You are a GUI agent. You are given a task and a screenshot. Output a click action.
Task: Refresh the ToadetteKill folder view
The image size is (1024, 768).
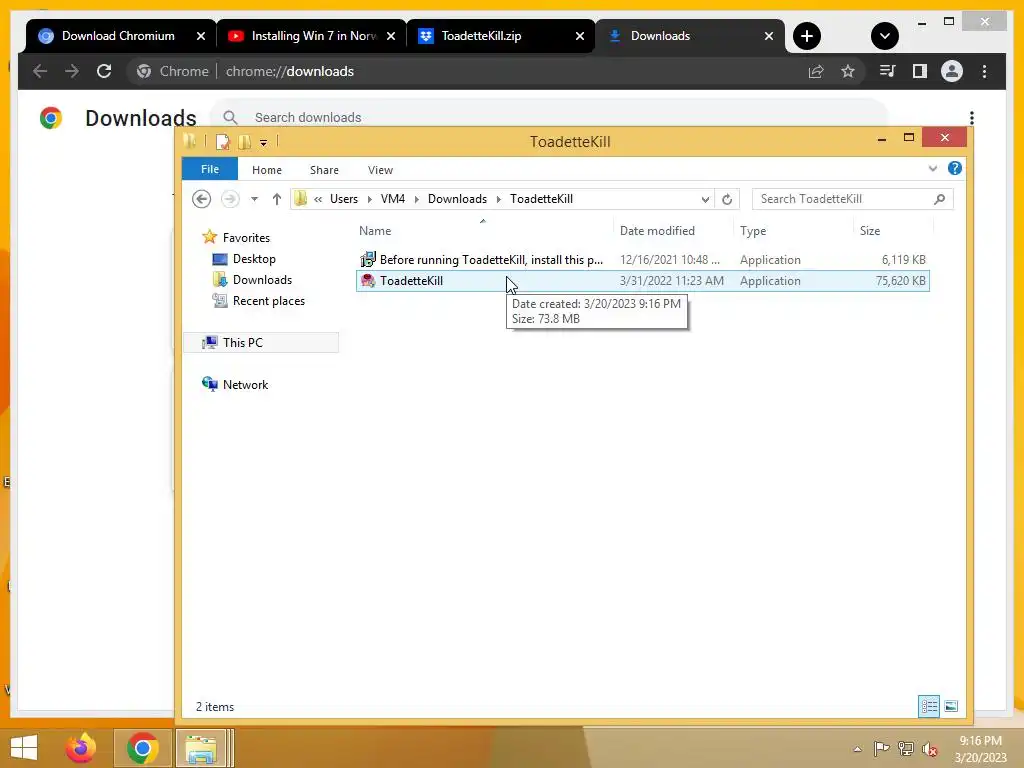pyautogui.click(x=727, y=199)
